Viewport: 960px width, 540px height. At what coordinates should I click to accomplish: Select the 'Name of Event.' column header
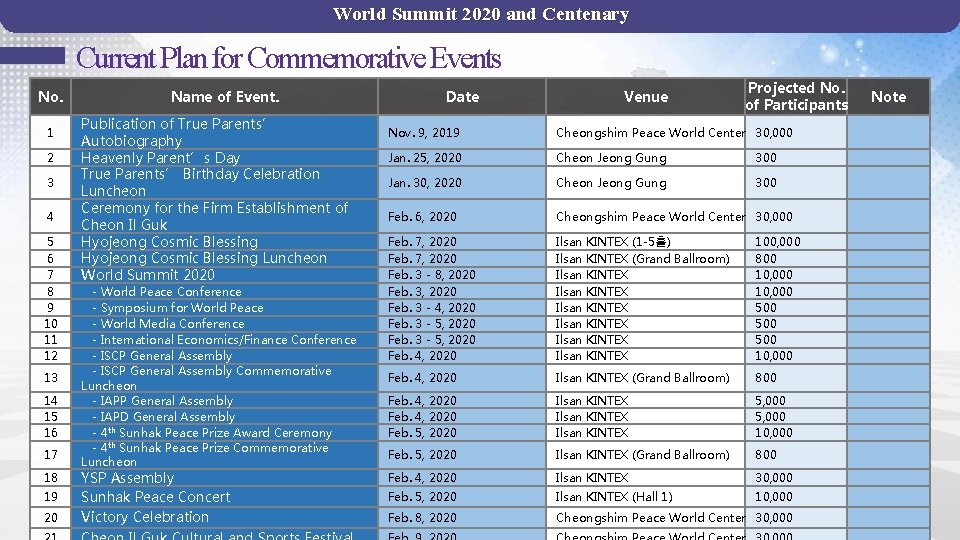pos(225,97)
